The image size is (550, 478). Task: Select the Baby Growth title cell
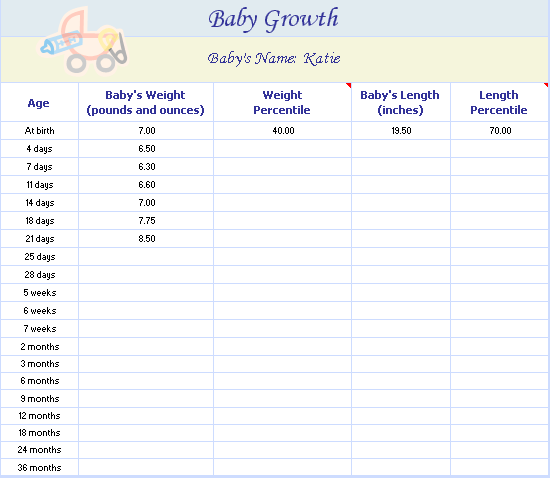(274, 18)
